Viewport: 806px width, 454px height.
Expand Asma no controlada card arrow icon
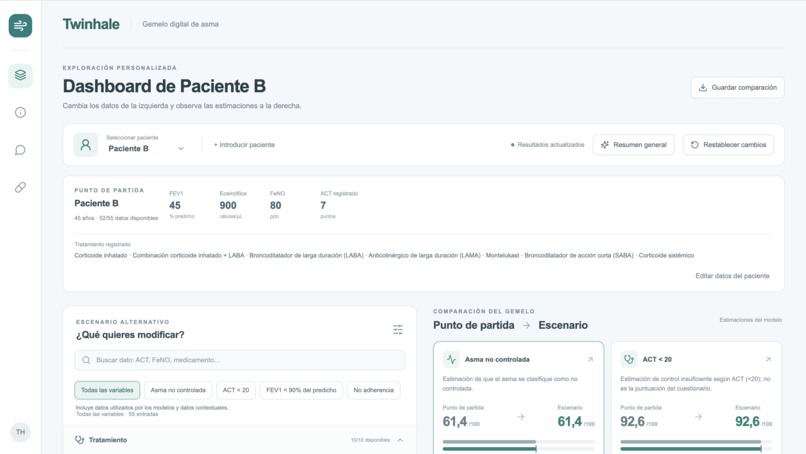click(x=590, y=359)
